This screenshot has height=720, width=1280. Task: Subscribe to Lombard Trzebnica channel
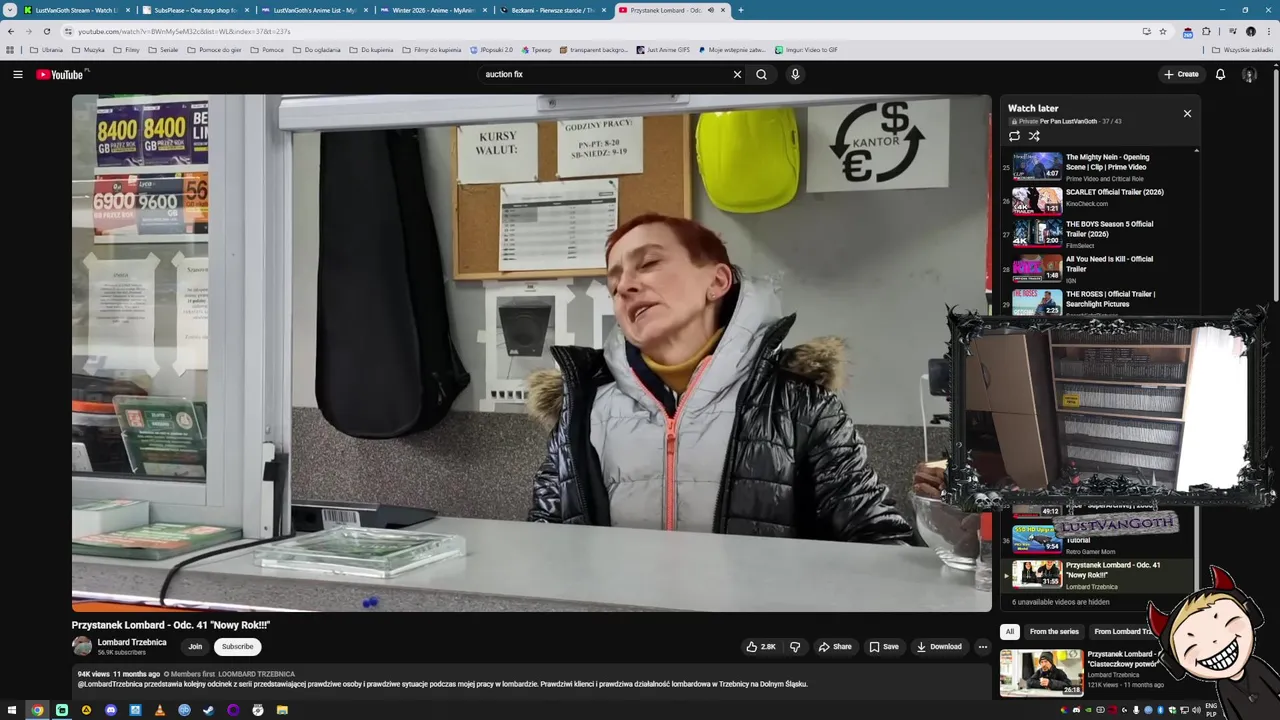(x=238, y=646)
